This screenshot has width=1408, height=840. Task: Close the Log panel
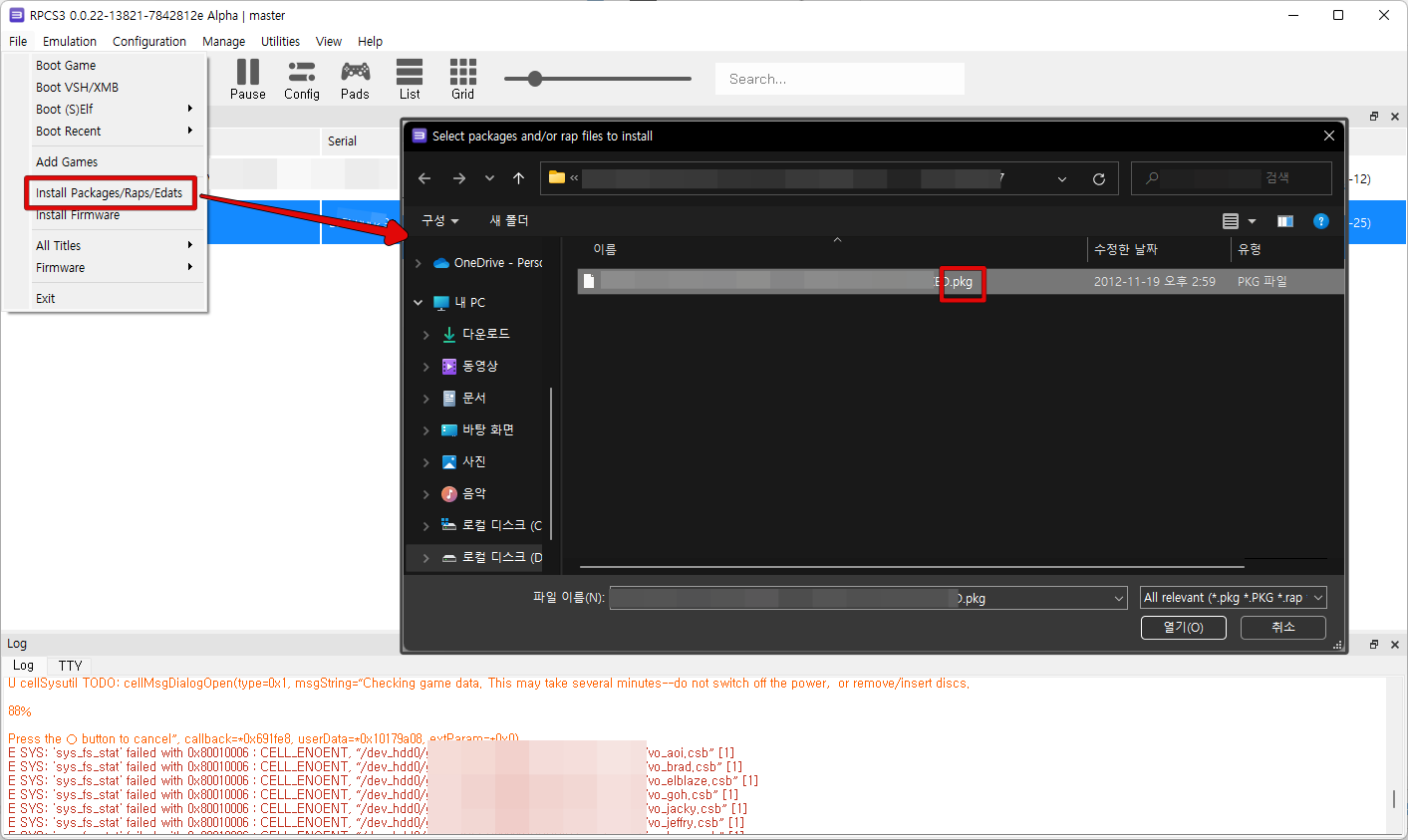[1394, 645]
